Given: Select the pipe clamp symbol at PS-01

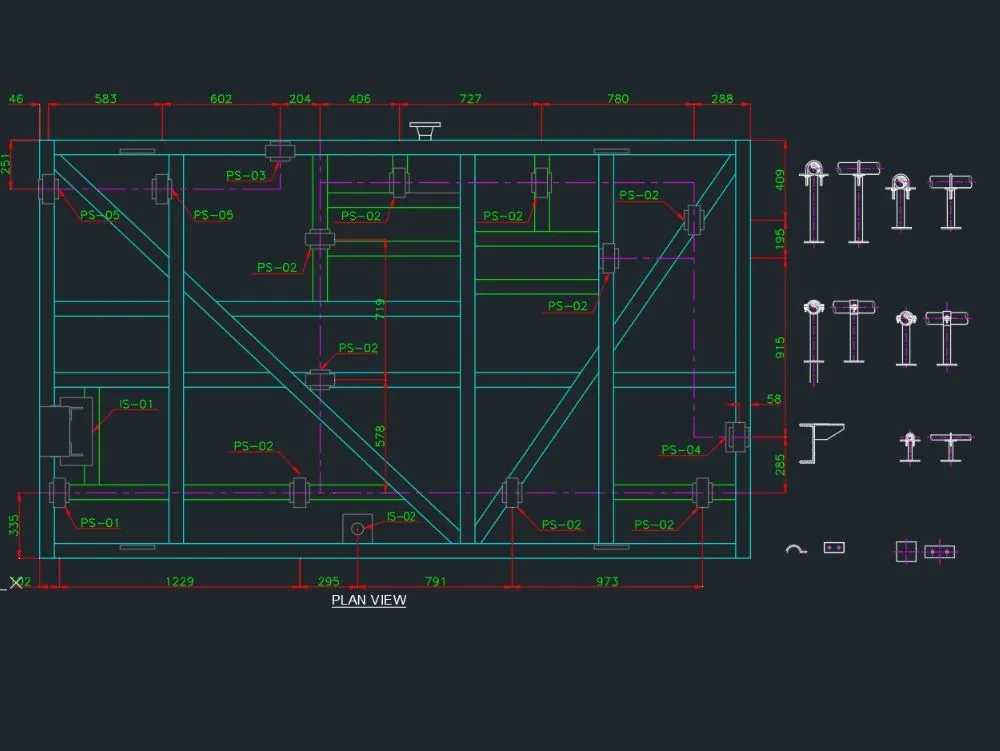Looking at the screenshot, I should pyautogui.click(x=59, y=493).
